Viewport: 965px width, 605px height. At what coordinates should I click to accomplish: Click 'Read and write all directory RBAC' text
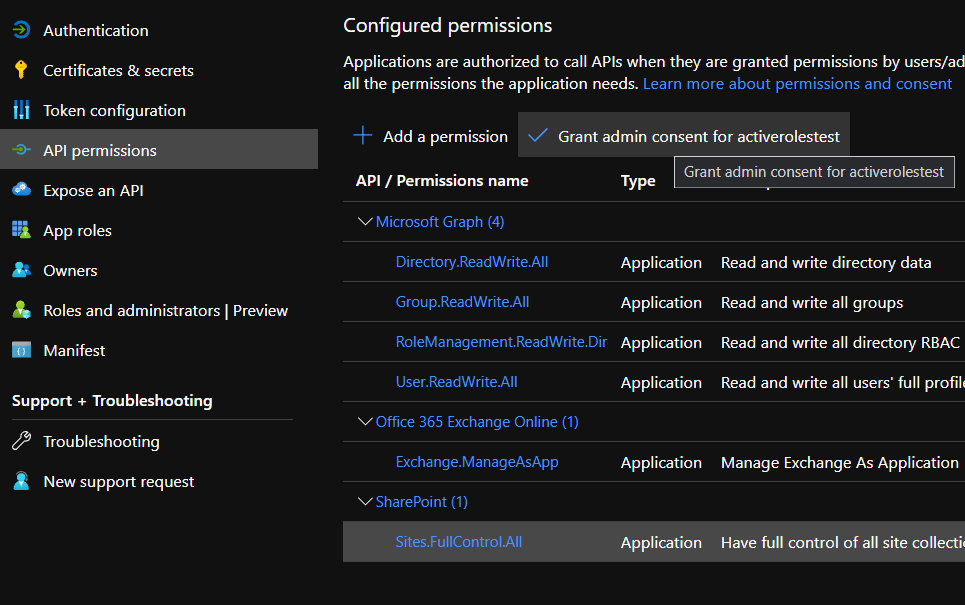pos(840,342)
